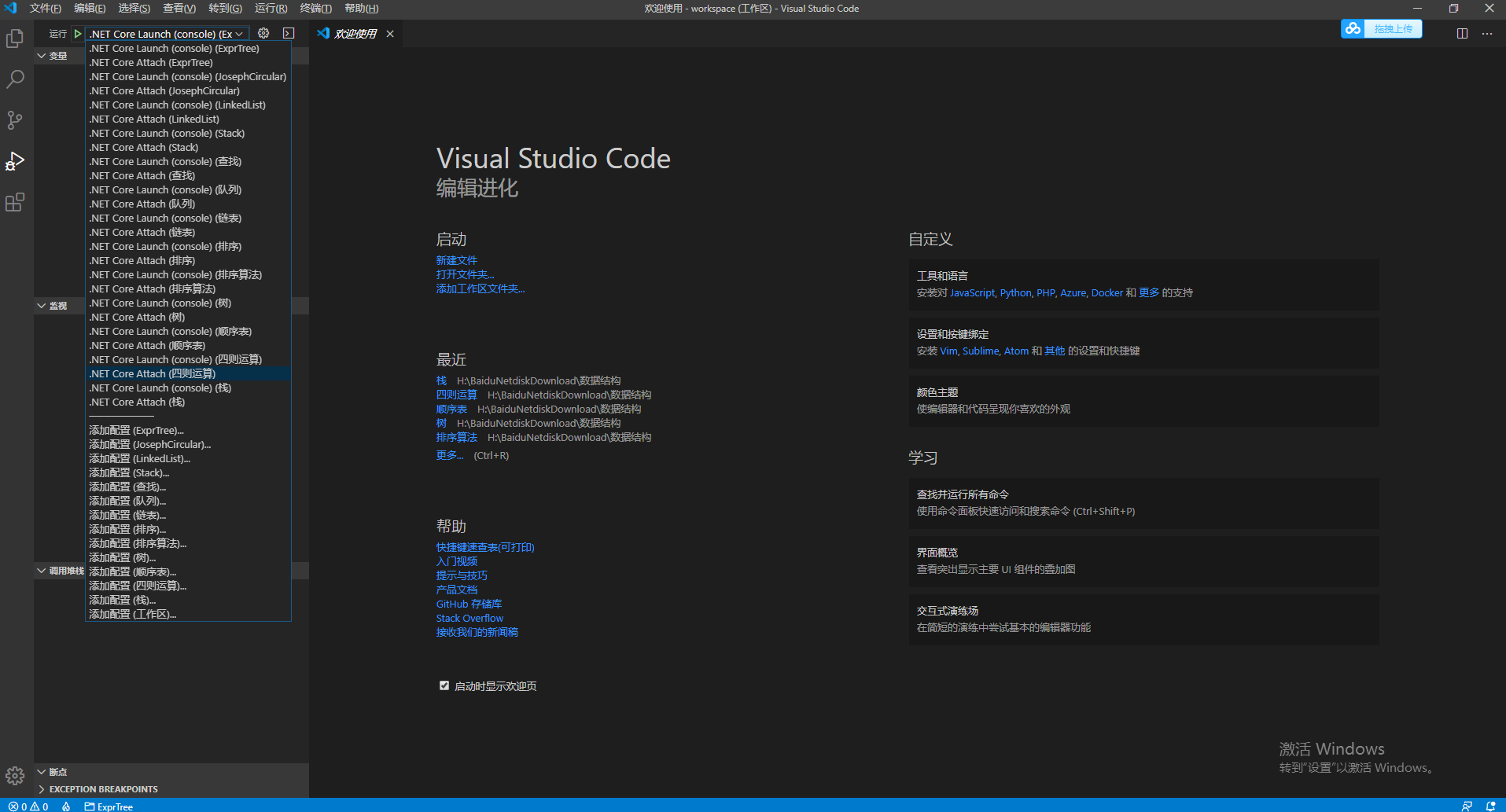Open the Stack Overflow help link
This screenshot has width=1506, height=812.
click(x=469, y=618)
